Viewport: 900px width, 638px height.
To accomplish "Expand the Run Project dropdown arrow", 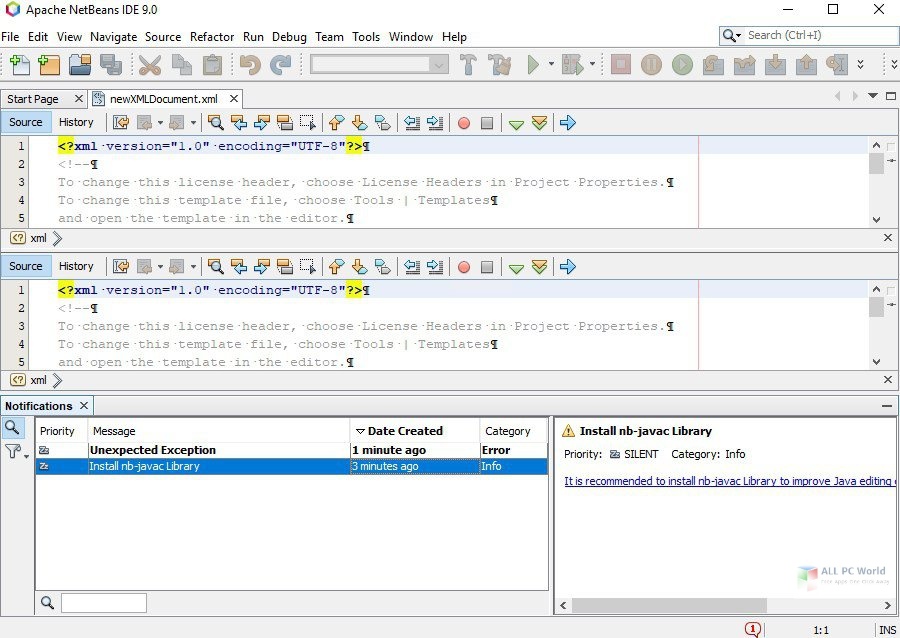I will tap(551, 64).
